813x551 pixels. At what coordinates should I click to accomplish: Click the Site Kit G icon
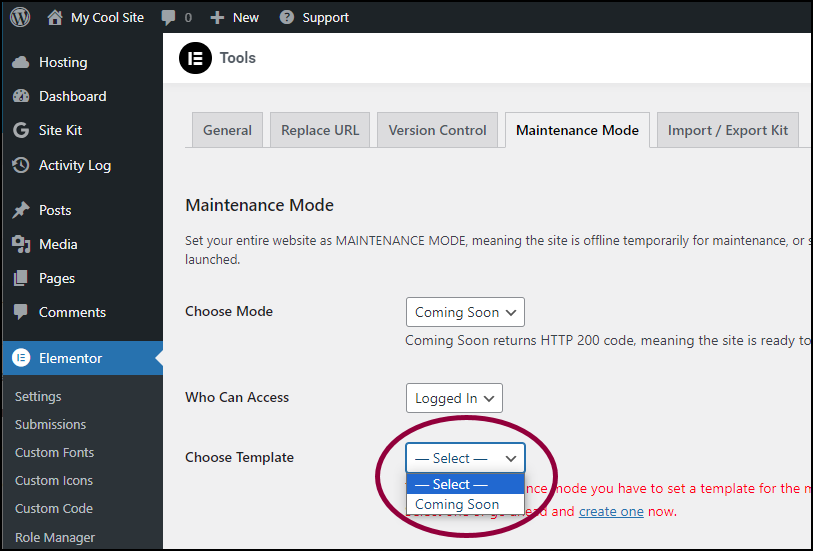(21, 130)
